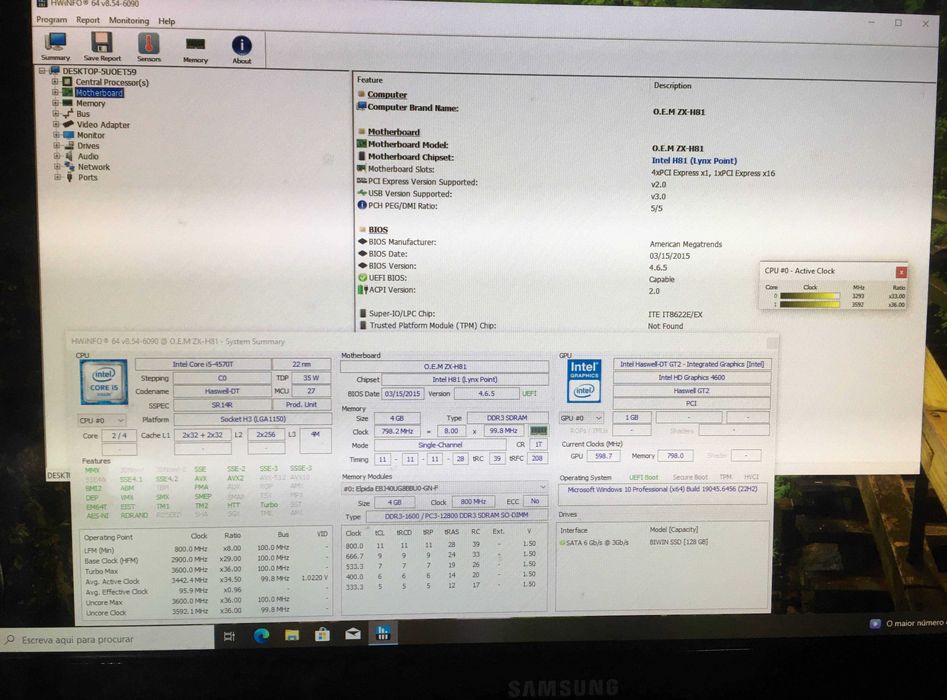Click the About info icon

pos(242,50)
